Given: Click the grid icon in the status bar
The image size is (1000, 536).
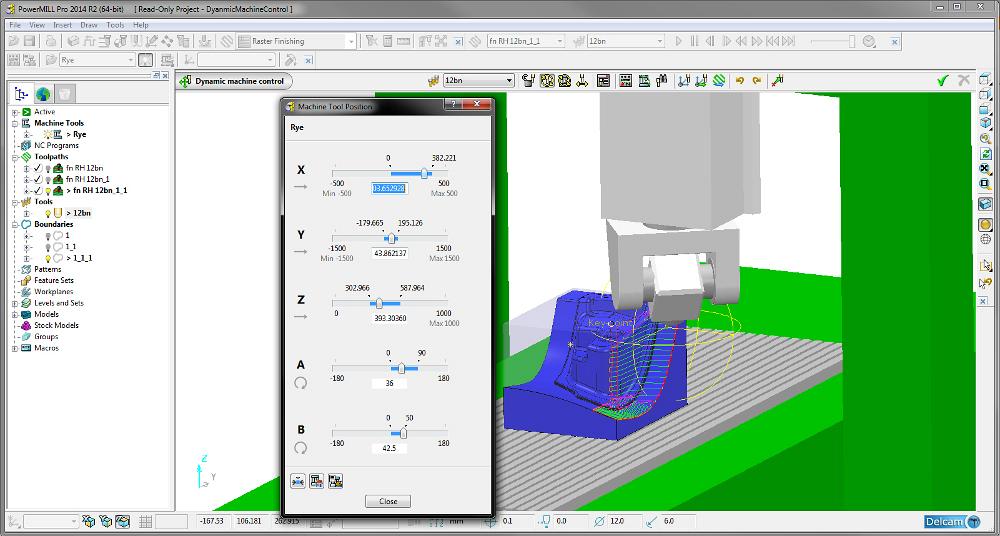Looking at the screenshot, I should pyautogui.click(x=145, y=521).
